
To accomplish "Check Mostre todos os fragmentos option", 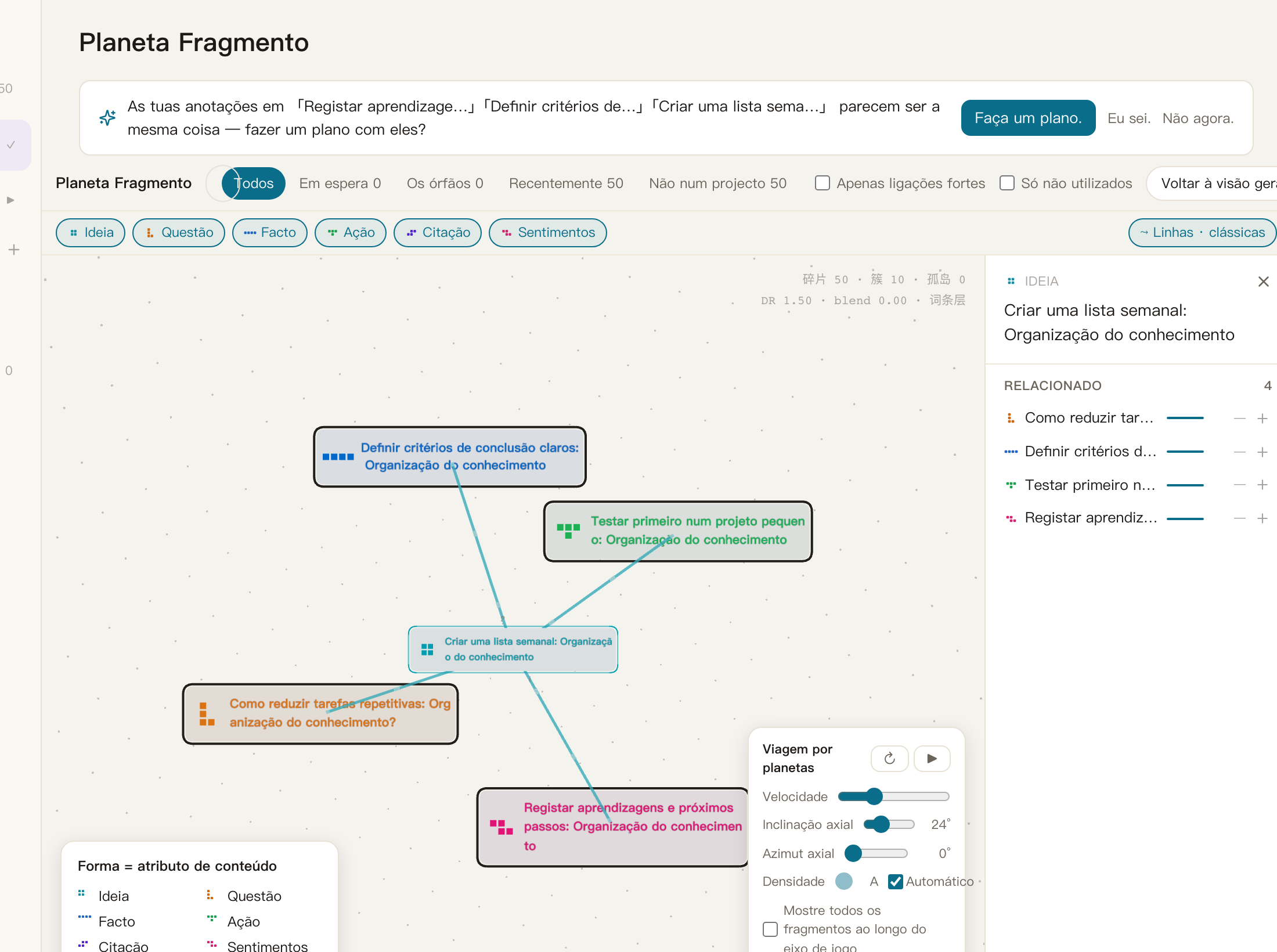I will coord(770,929).
